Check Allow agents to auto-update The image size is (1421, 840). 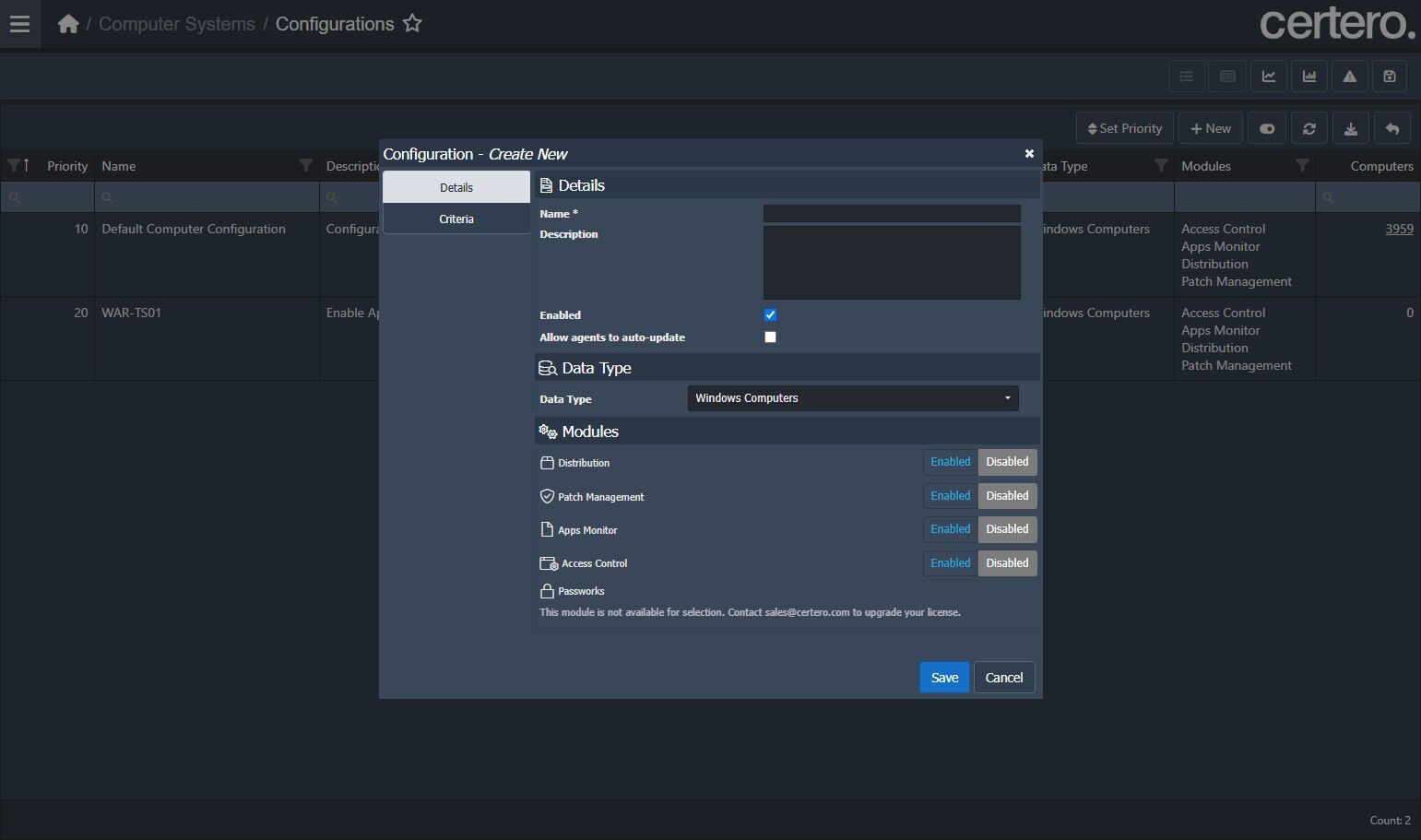click(x=770, y=337)
